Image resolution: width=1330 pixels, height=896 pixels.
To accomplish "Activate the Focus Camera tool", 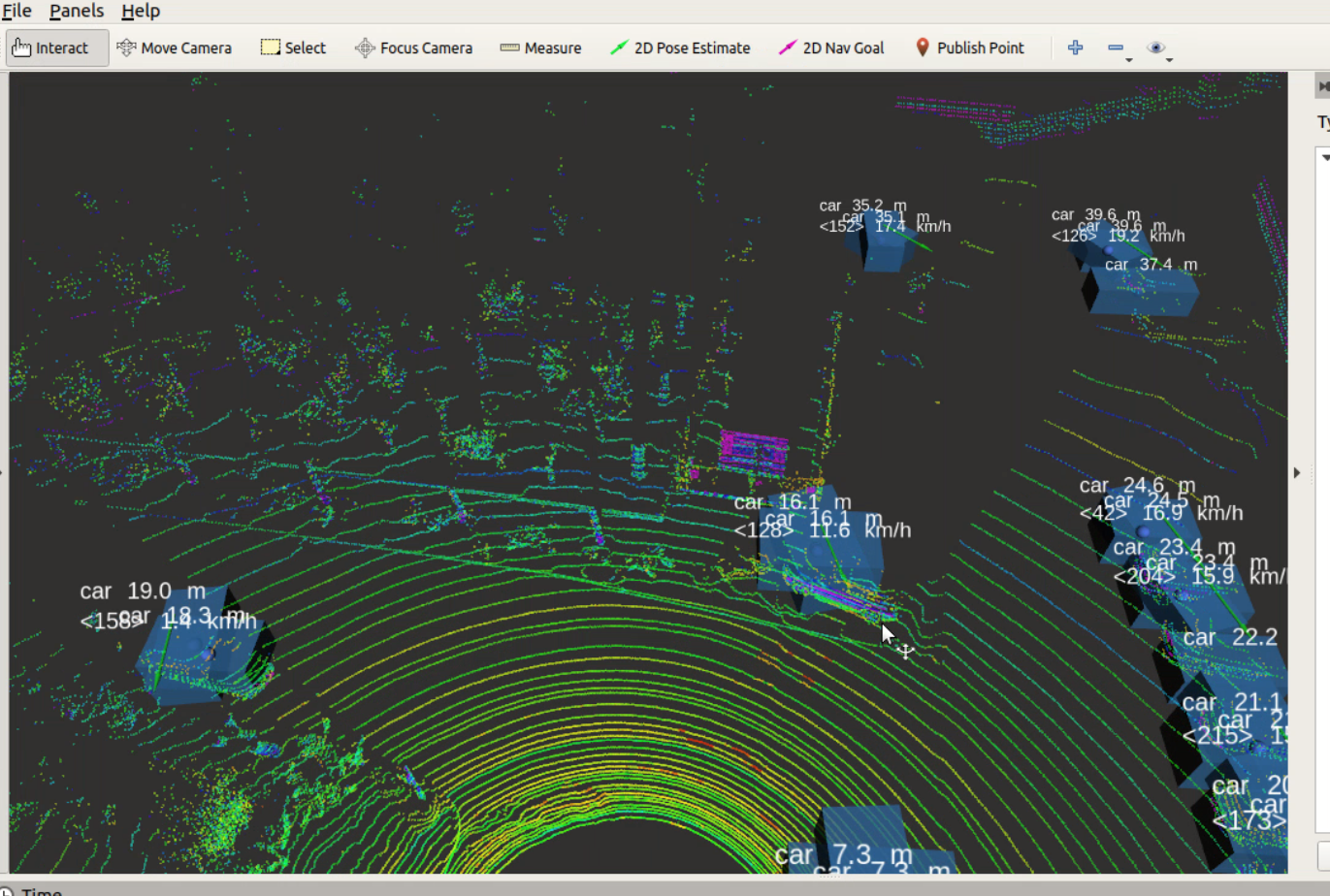I will click(x=414, y=48).
